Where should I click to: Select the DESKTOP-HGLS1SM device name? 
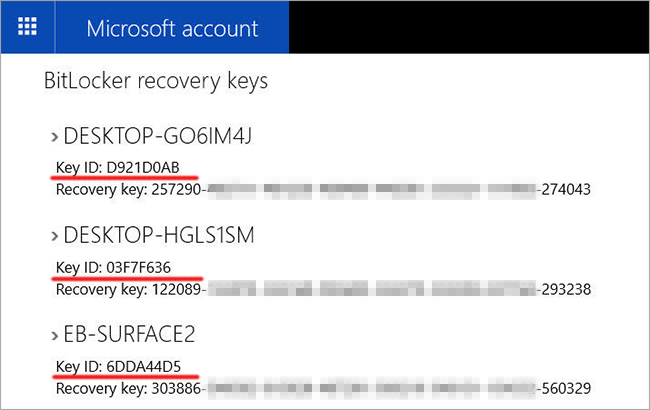pyautogui.click(x=159, y=235)
